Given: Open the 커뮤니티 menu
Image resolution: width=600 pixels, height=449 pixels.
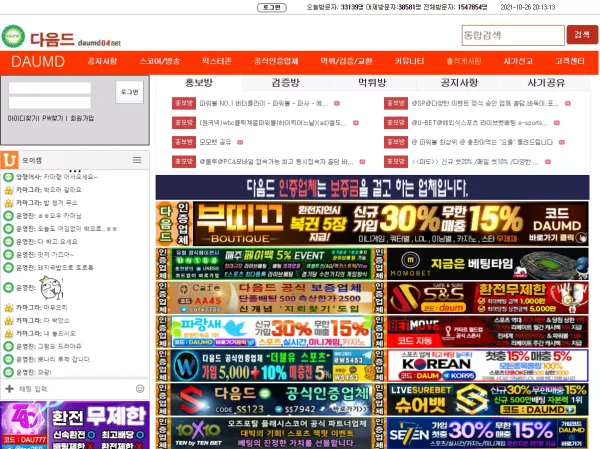Looking at the screenshot, I should coord(409,61).
